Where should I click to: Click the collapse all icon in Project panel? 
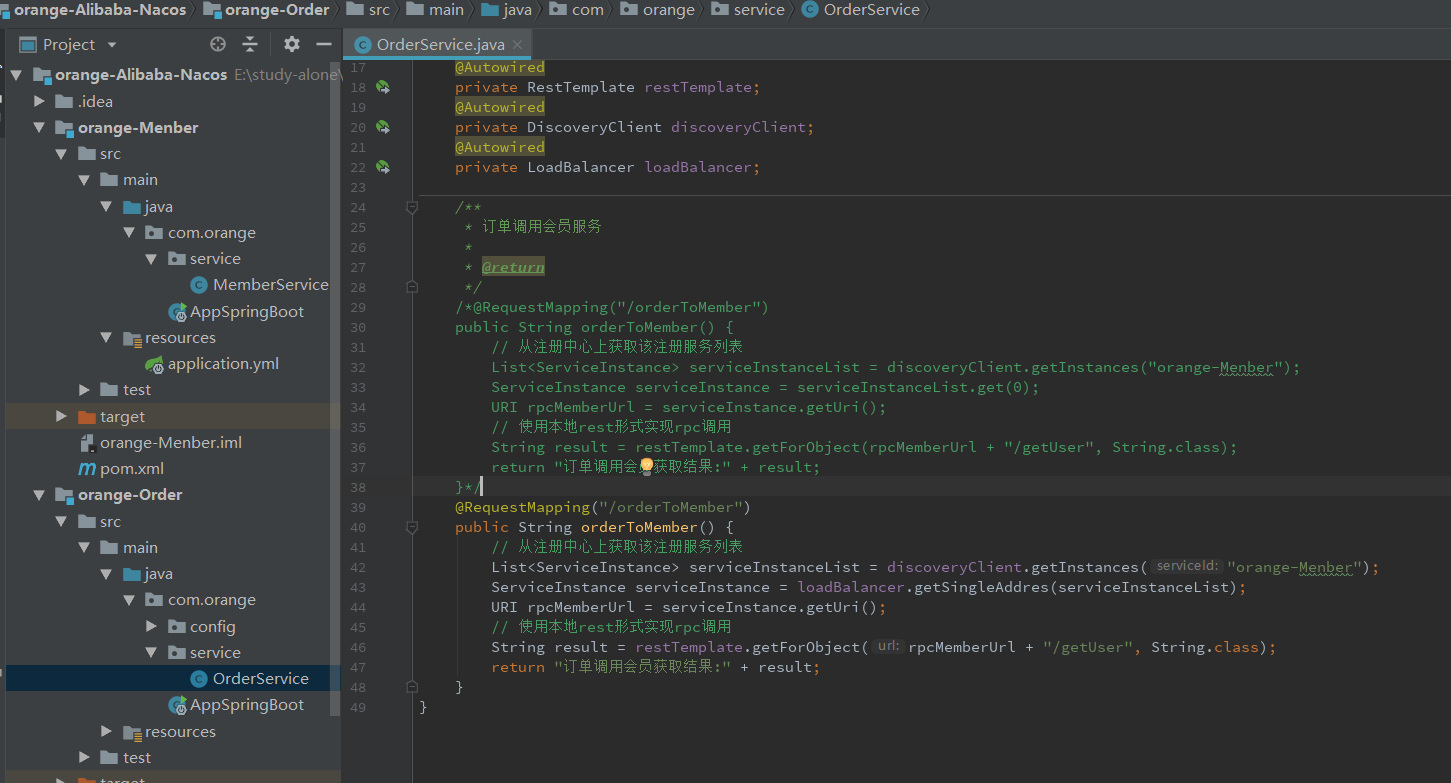[x=250, y=44]
